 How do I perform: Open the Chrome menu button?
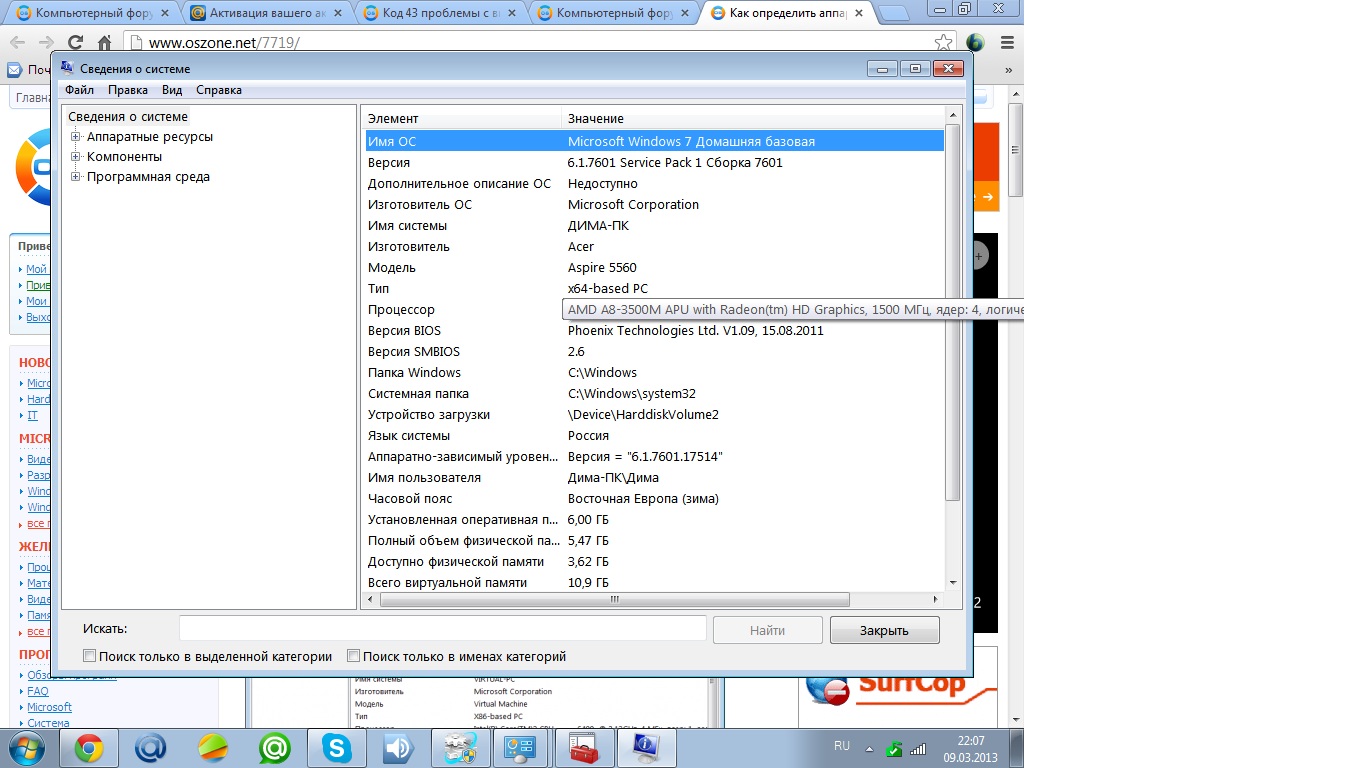pos(1007,43)
